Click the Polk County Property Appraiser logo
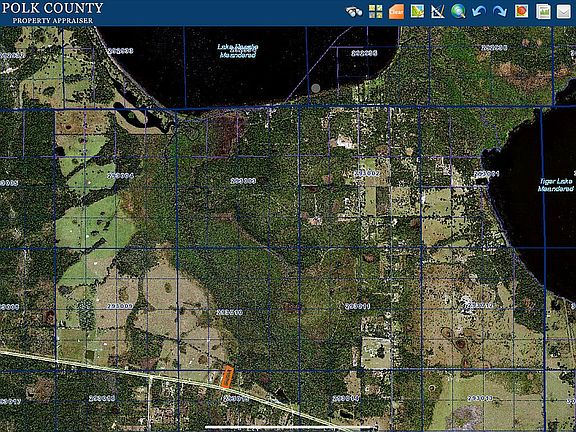The height and width of the screenshot is (432, 576). (52, 13)
